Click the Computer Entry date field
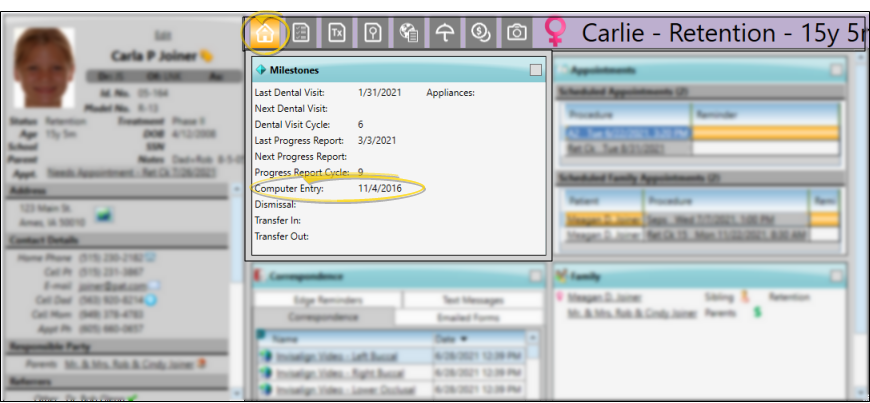The width and height of the screenshot is (870, 403). (x=380, y=188)
